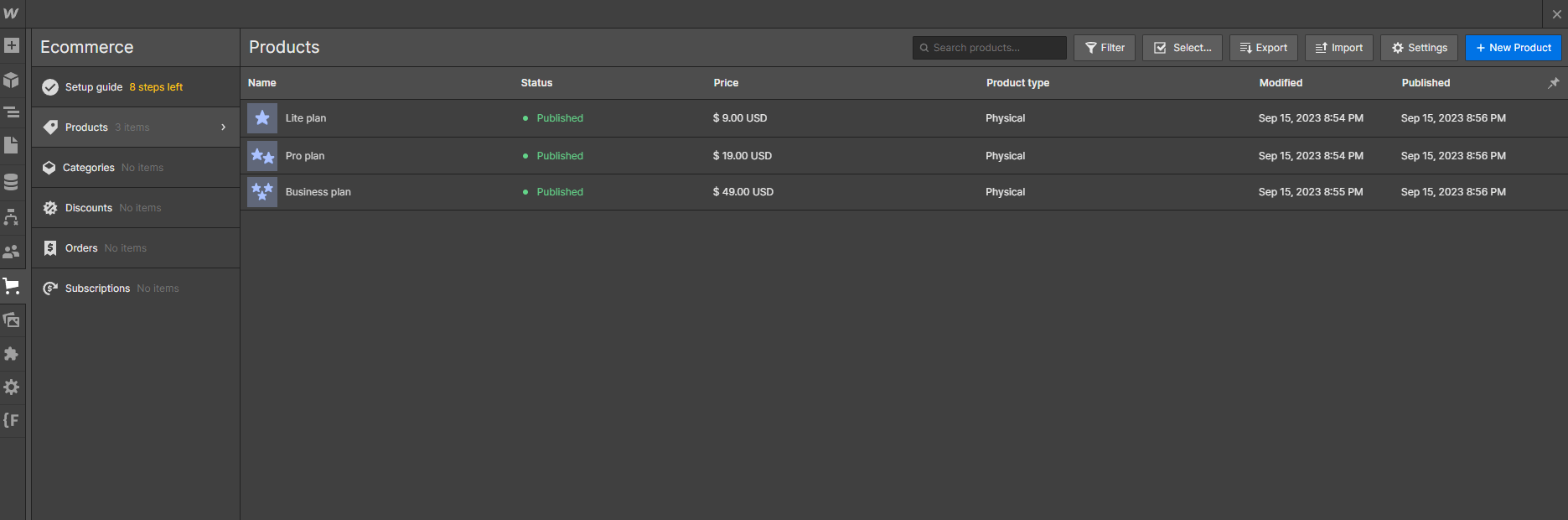Open Lite plan product thumbnail
The image size is (1568, 520).
tap(262, 118)
